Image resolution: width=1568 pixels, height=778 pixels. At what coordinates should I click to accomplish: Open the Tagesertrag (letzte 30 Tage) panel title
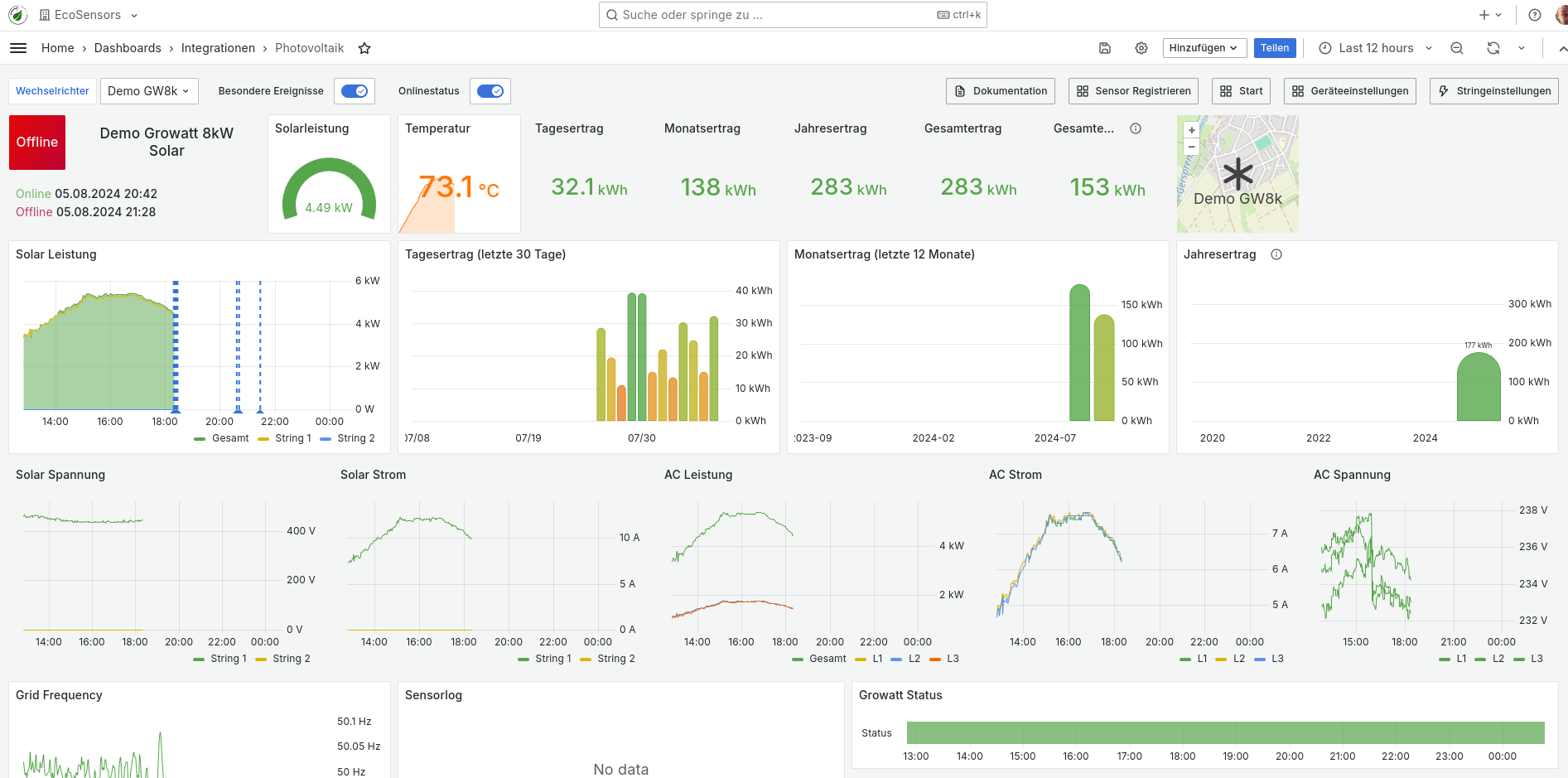coord(485,254)
